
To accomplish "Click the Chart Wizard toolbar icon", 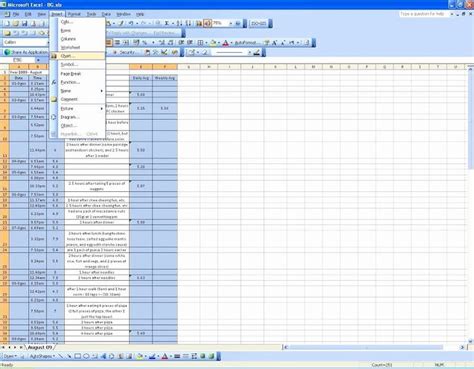I will pos(199,23).
